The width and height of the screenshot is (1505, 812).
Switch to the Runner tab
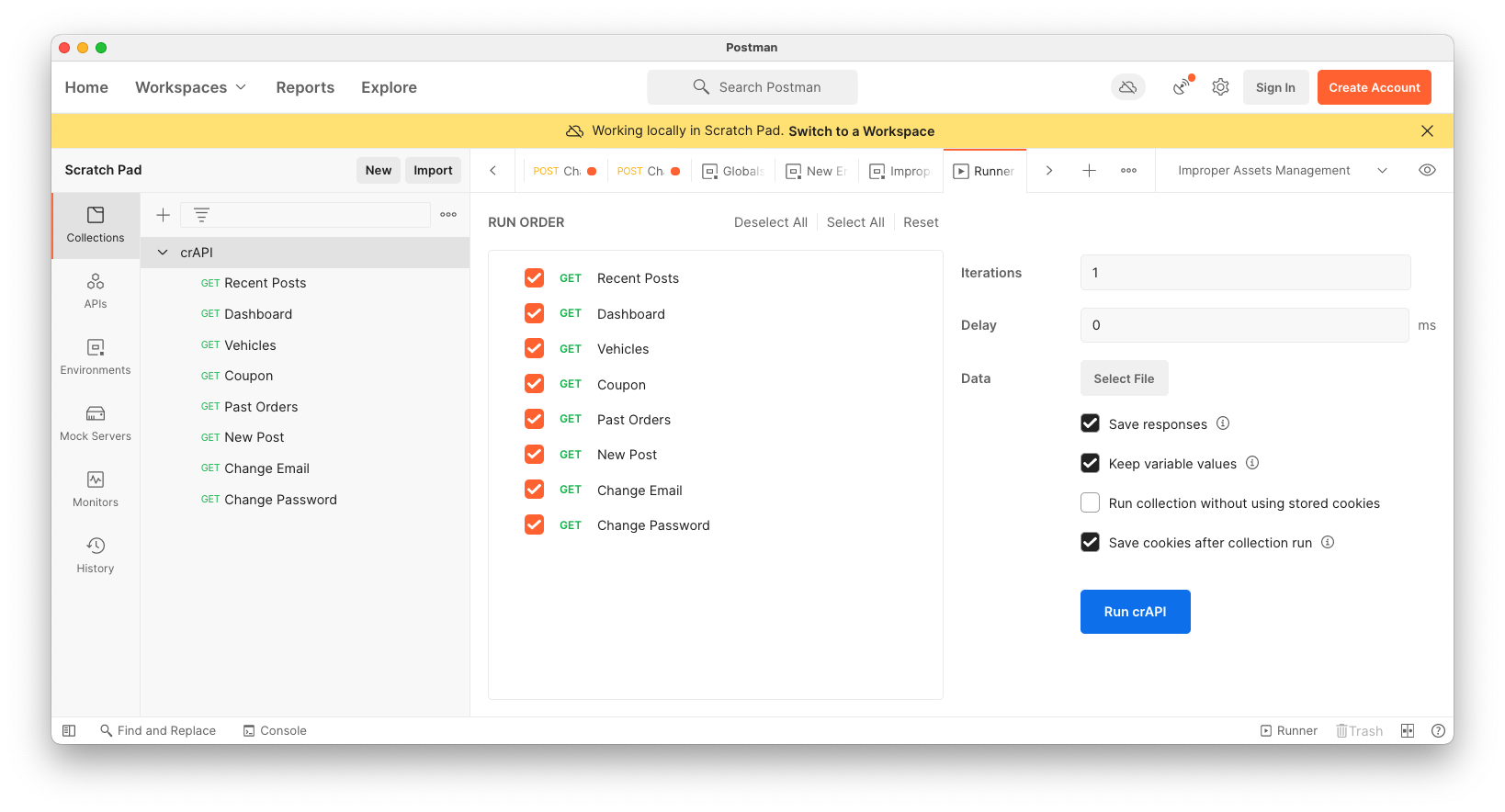(984, 171)
